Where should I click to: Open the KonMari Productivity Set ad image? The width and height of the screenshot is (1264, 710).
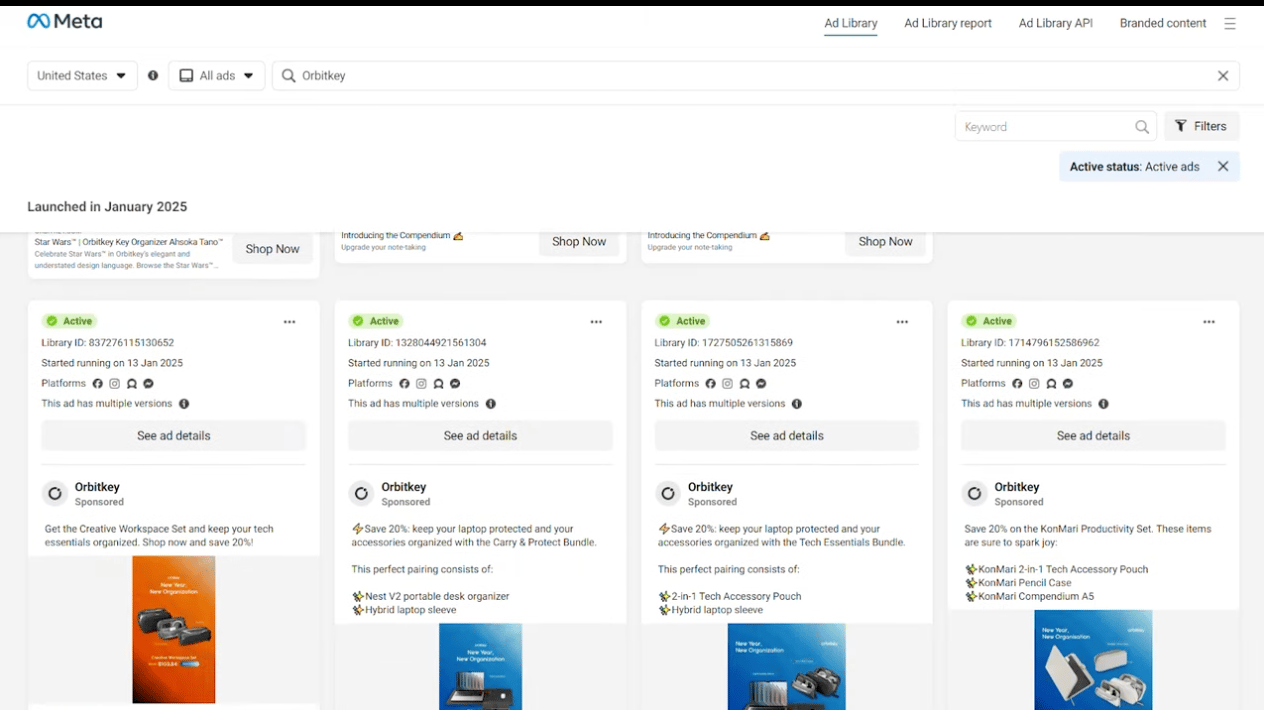pos(1093,660)
